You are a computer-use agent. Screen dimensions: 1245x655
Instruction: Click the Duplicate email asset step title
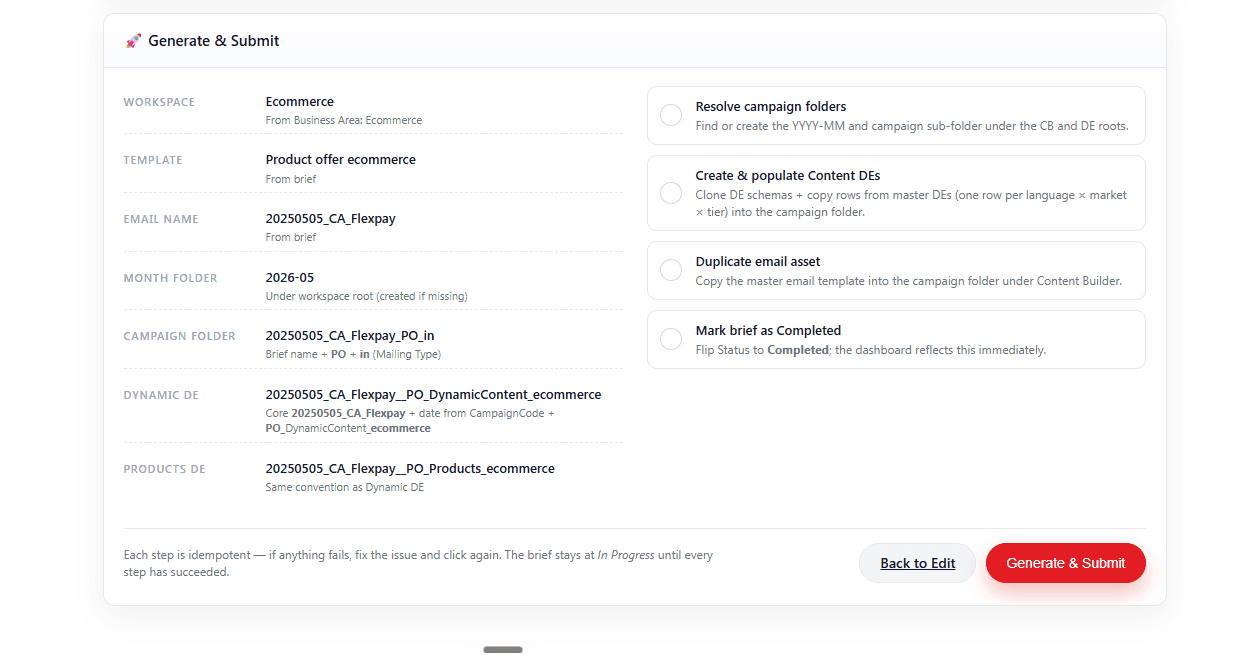pos(758,262)
